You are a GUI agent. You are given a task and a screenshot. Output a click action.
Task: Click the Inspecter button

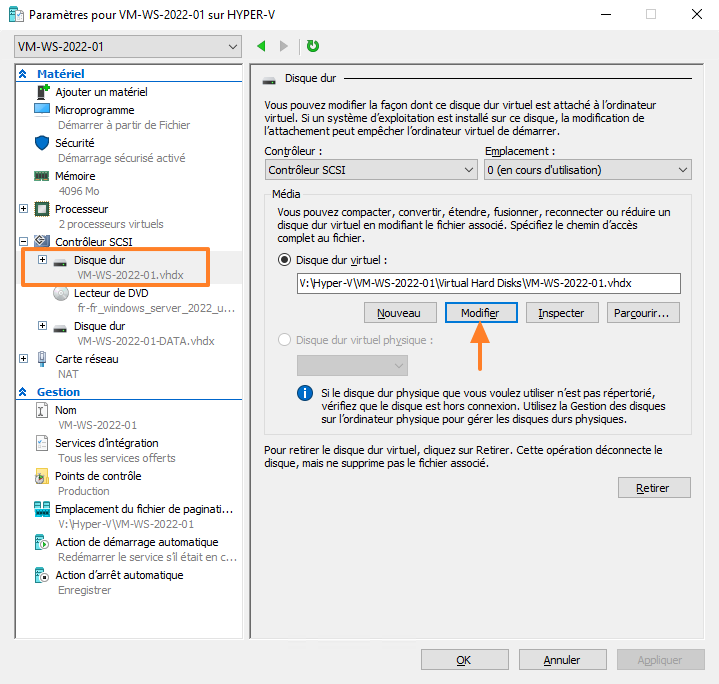[x=562, y=313]
